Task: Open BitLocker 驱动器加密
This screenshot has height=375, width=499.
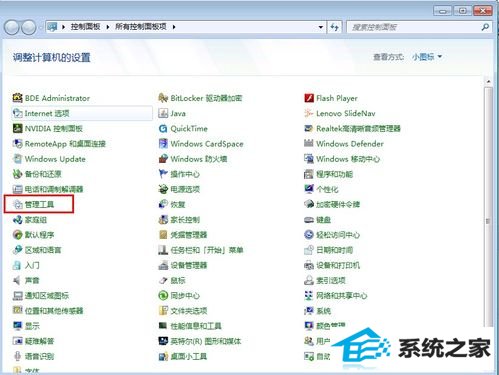Action: (200, 98)
